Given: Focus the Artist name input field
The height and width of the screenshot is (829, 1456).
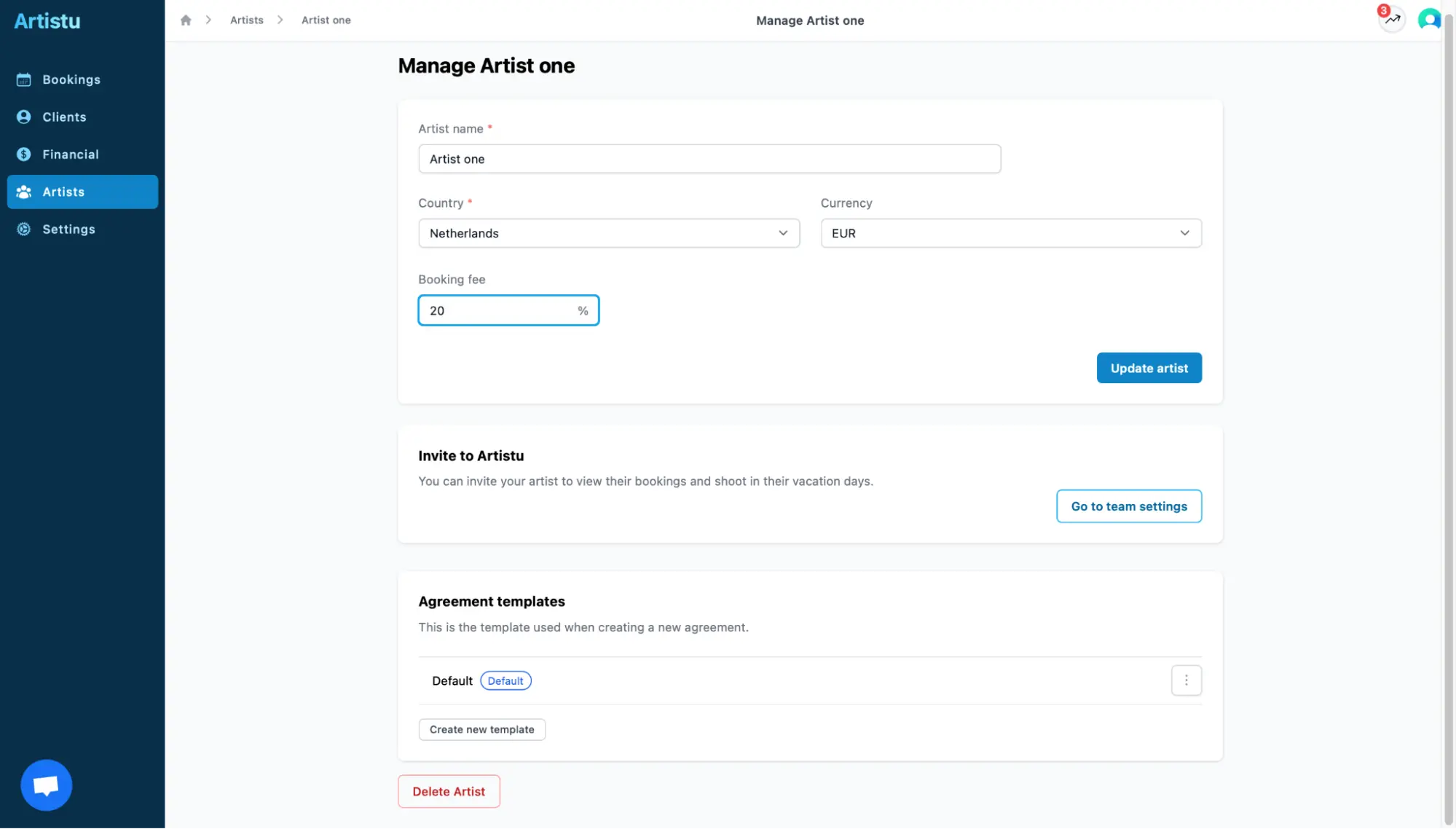Looking at the screenshot, I should click(x=709, y=159).
